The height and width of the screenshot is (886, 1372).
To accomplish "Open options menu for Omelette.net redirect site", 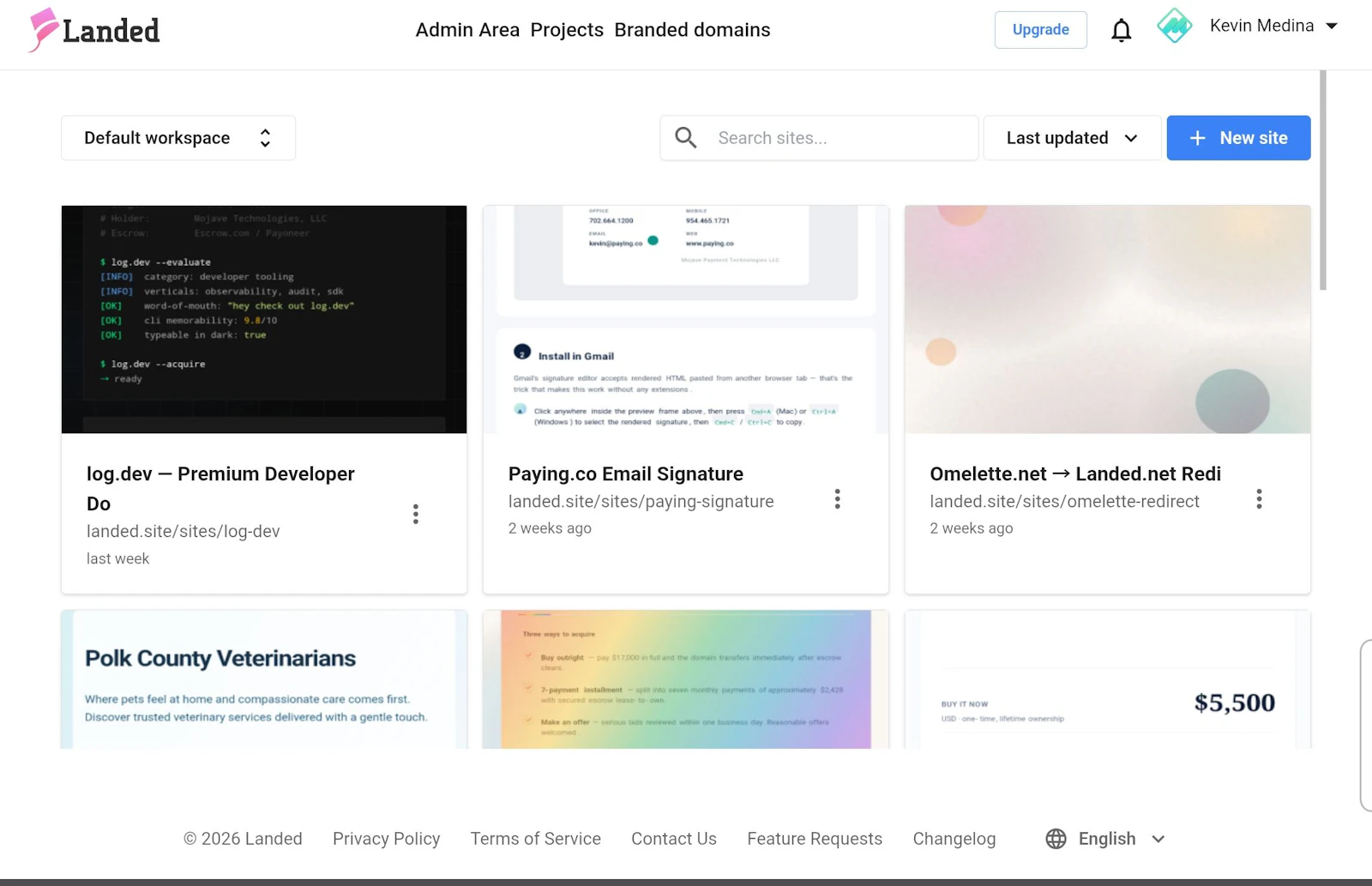I will pyautogui.click(x=1260, y=499).
